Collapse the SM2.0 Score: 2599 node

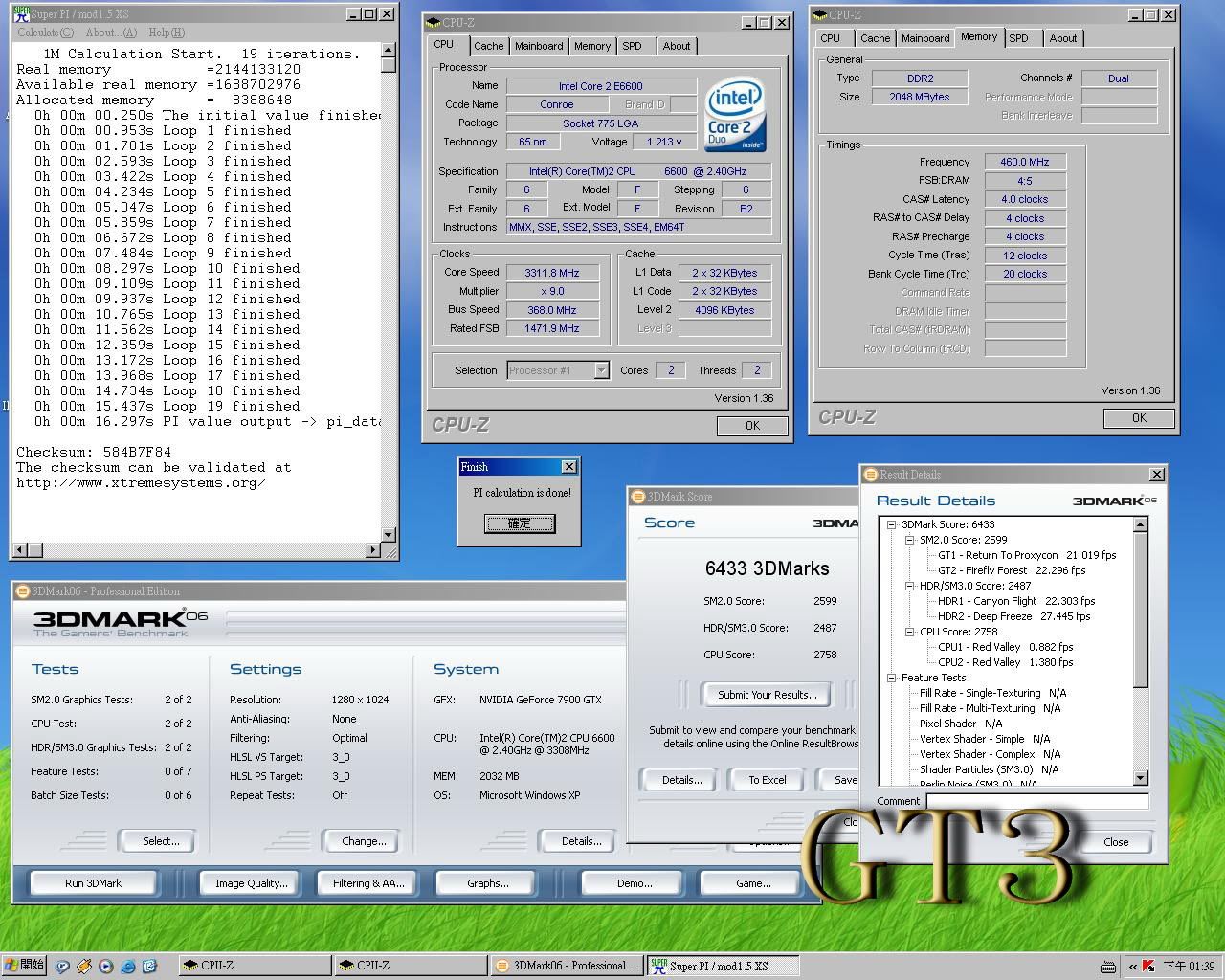[910, 540]
